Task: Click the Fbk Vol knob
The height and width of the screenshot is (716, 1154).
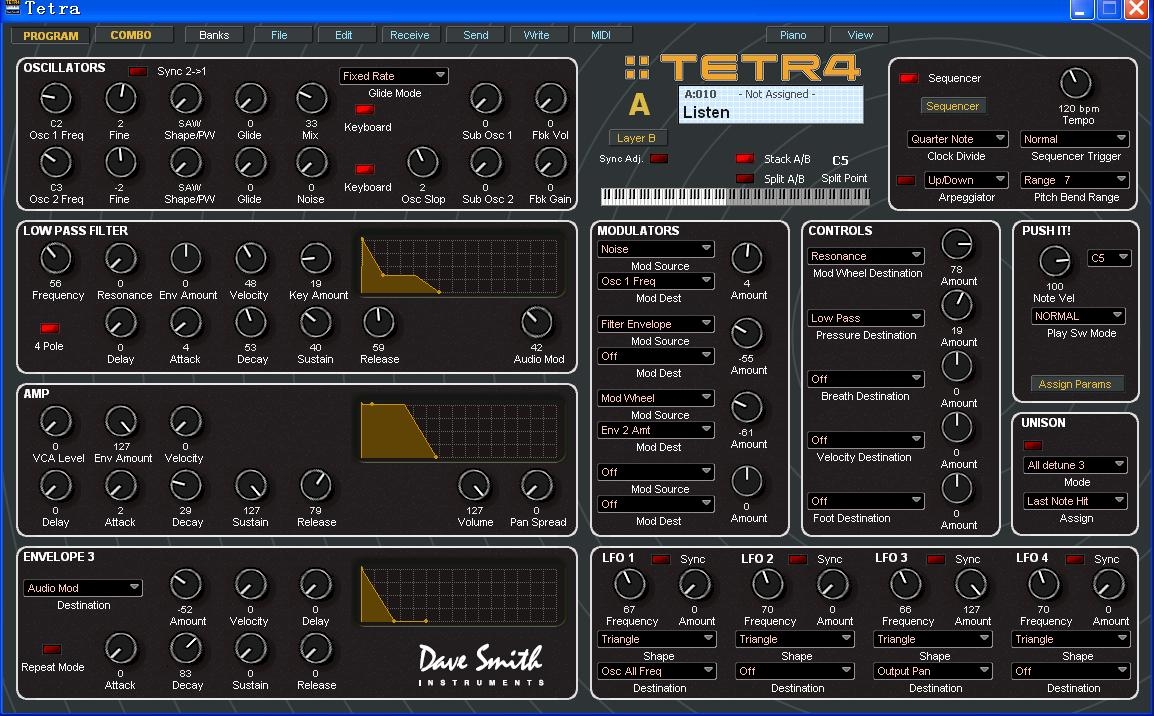Action: (551, 98)
